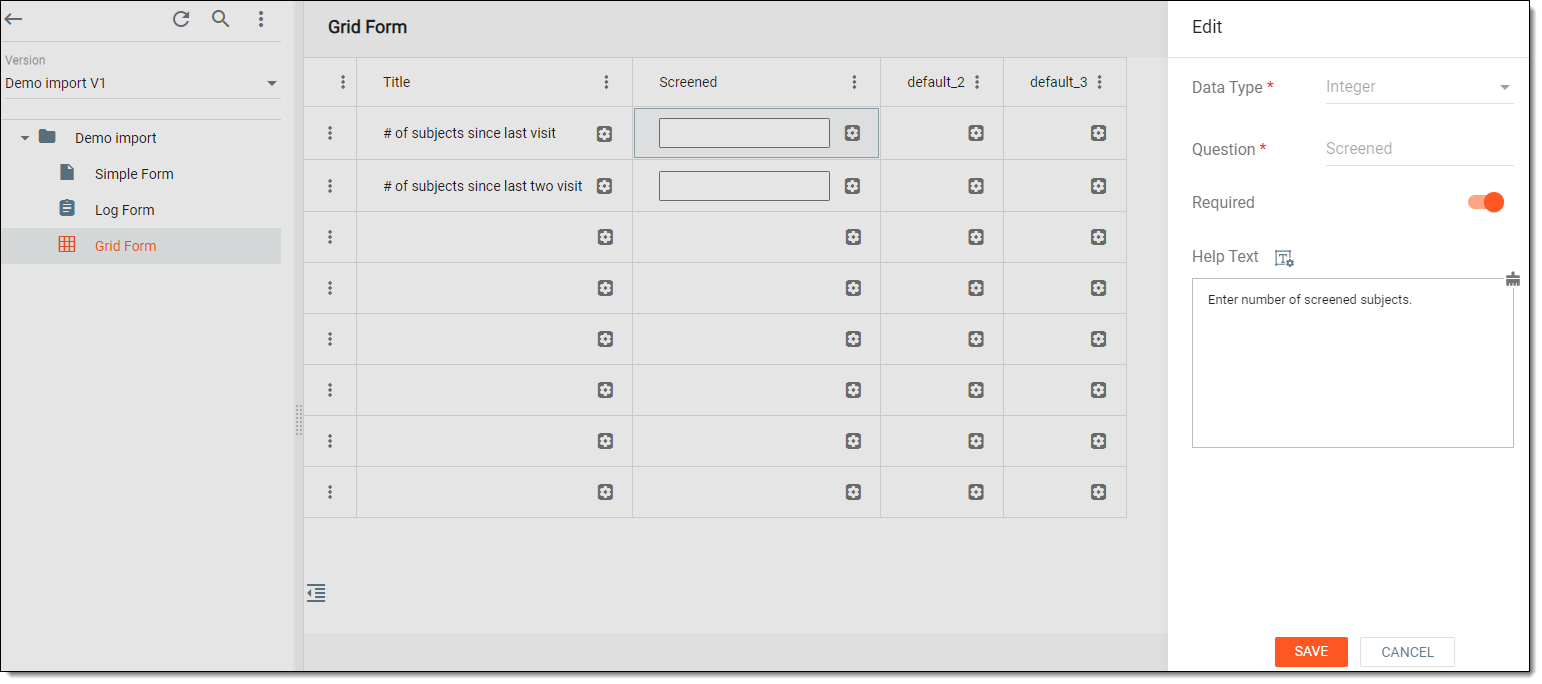Screen dimensions: 1542x684
Task: Open the Screened column's three-dot menu
Action: 854,82
